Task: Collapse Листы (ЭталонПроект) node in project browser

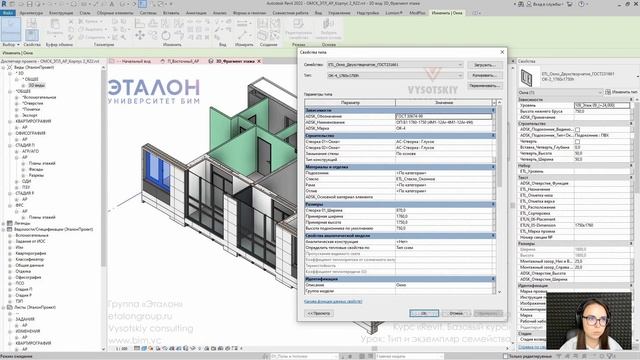Action: (4, 307)
